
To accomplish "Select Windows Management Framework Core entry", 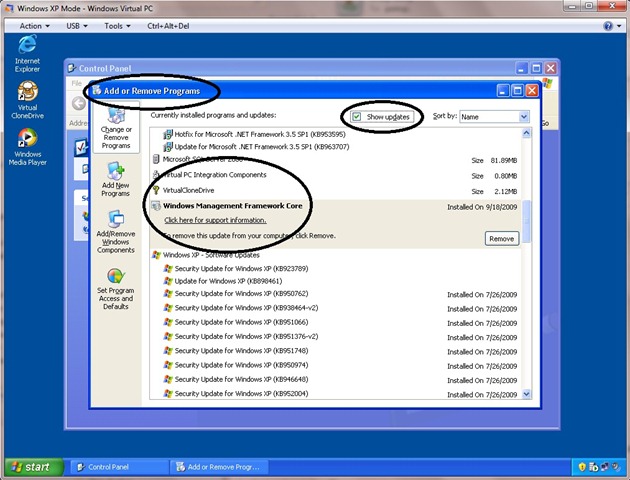I will tap(233, 206).
